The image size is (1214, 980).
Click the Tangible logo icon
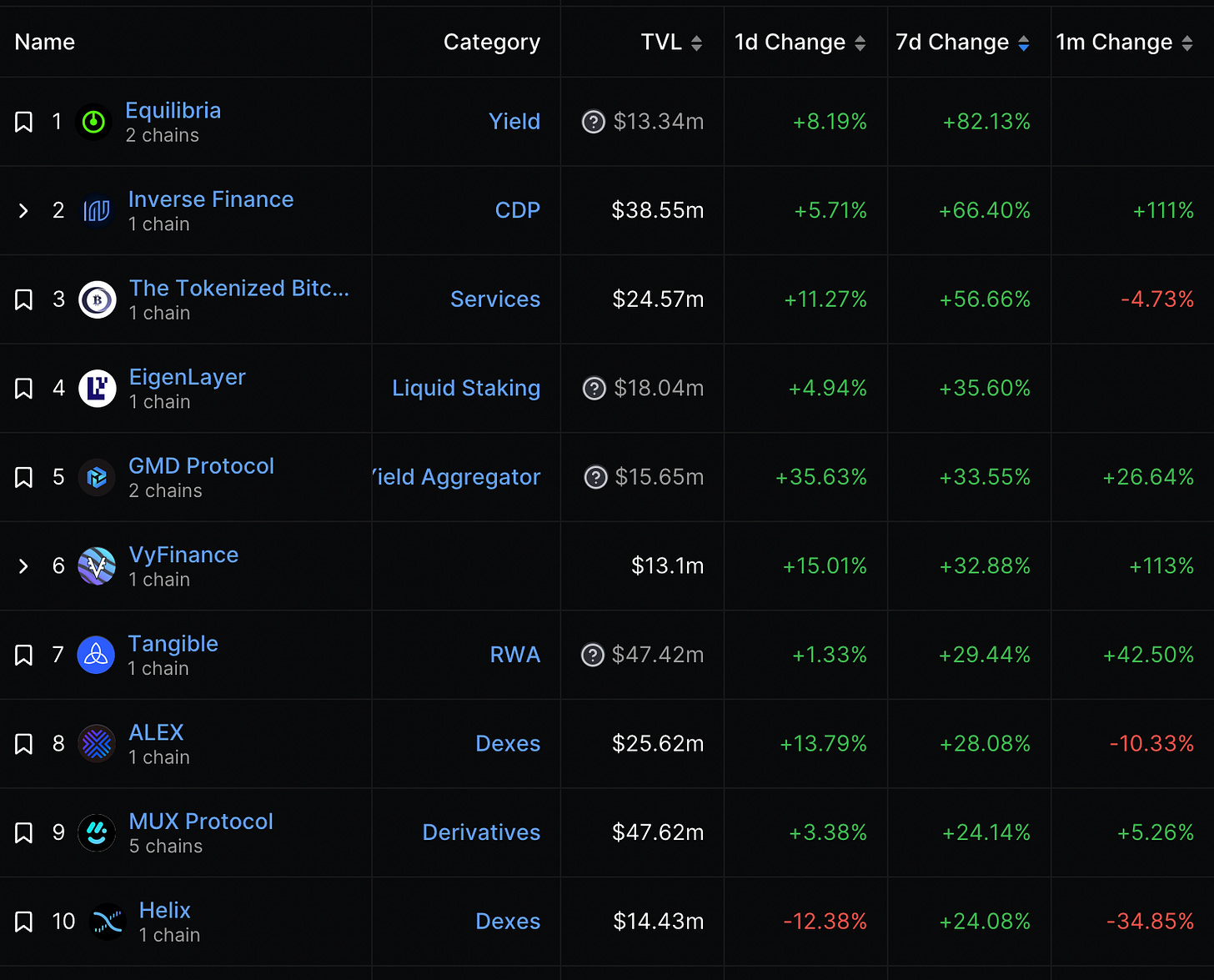click(96, 655)
